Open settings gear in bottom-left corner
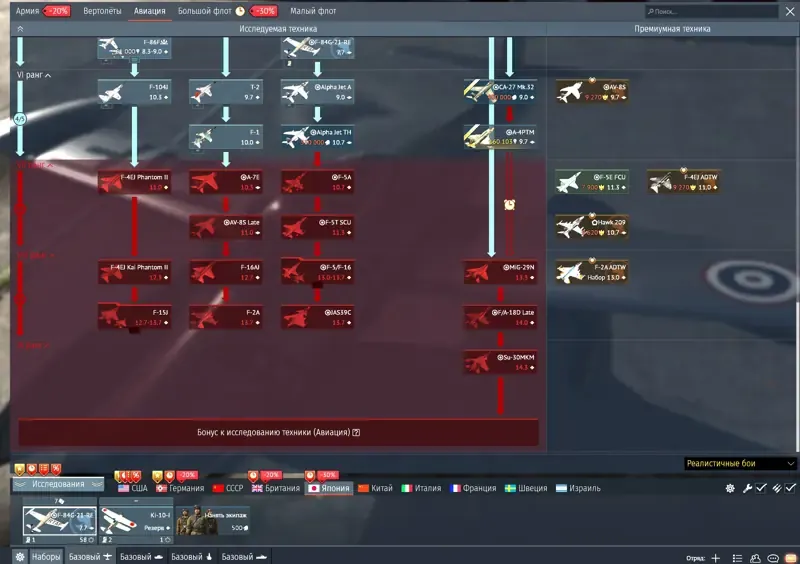800x564 pixels. [x=19, y=556]
